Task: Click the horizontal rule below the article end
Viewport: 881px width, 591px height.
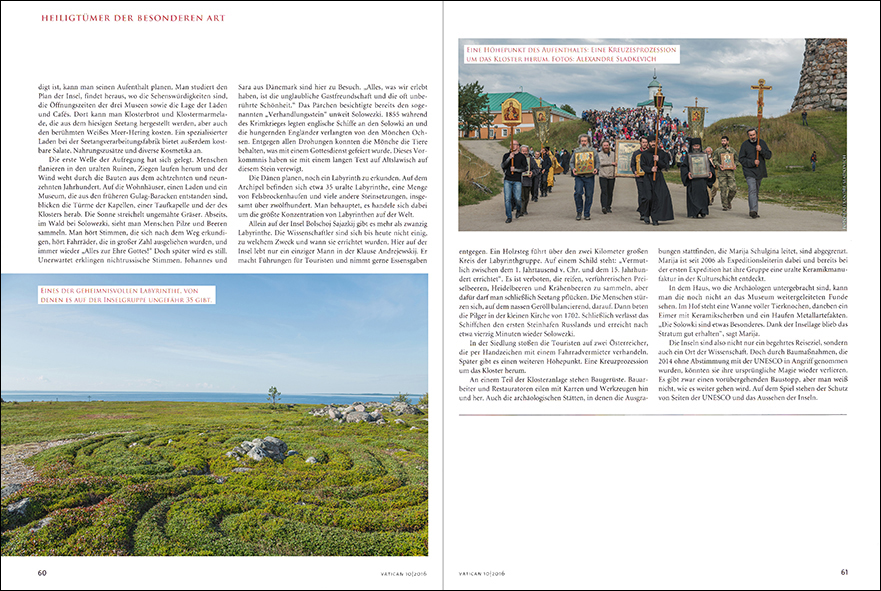Action: tap(652, 415)
